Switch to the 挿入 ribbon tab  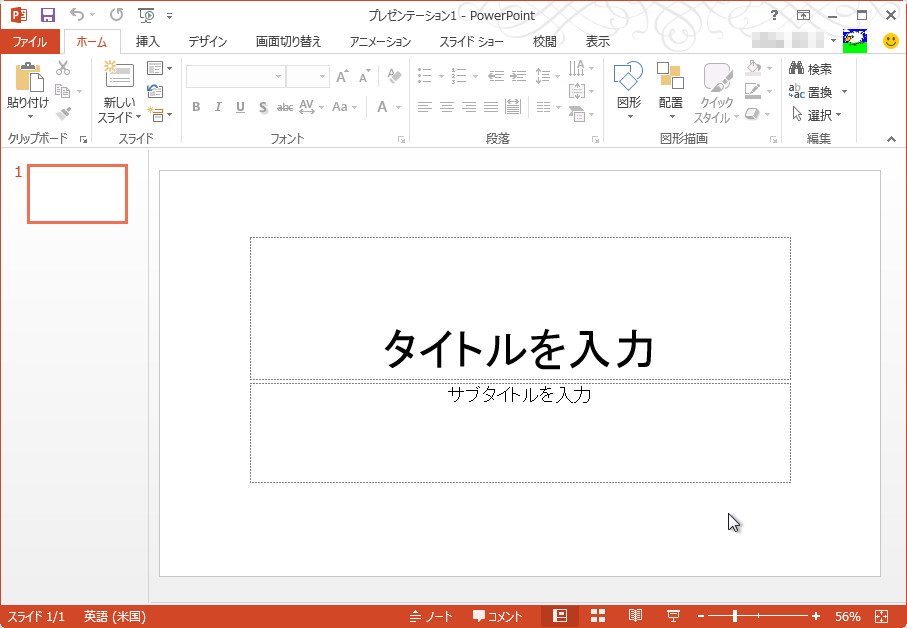click(x=146, y=42)
